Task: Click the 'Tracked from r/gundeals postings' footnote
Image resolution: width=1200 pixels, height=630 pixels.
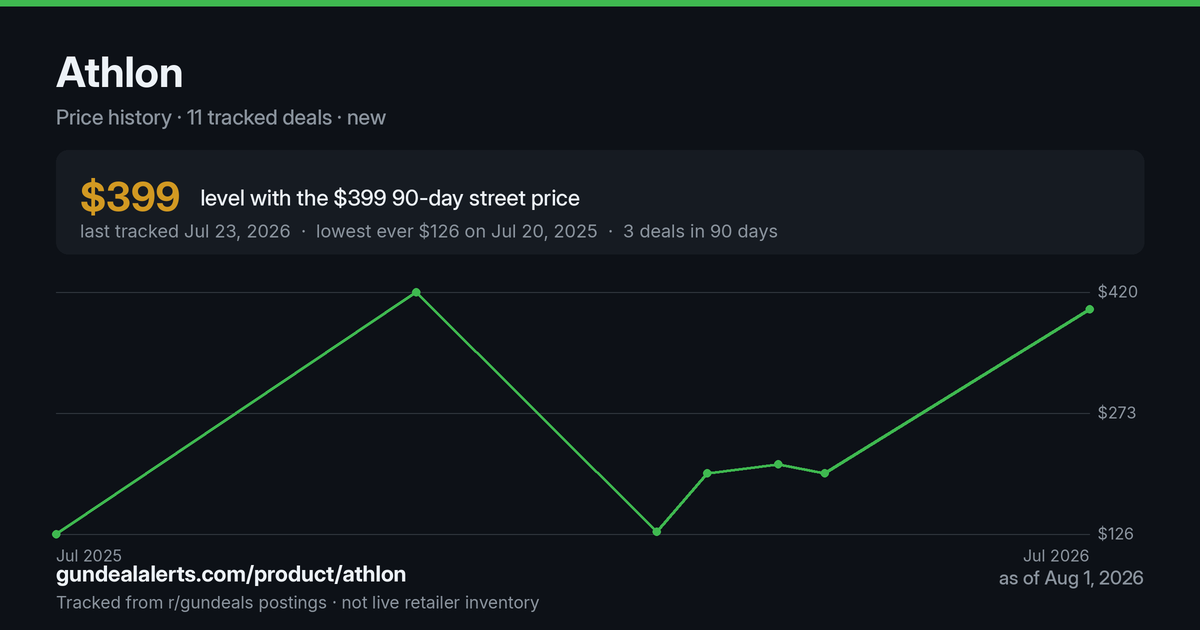Action: (x=191, y=602)
